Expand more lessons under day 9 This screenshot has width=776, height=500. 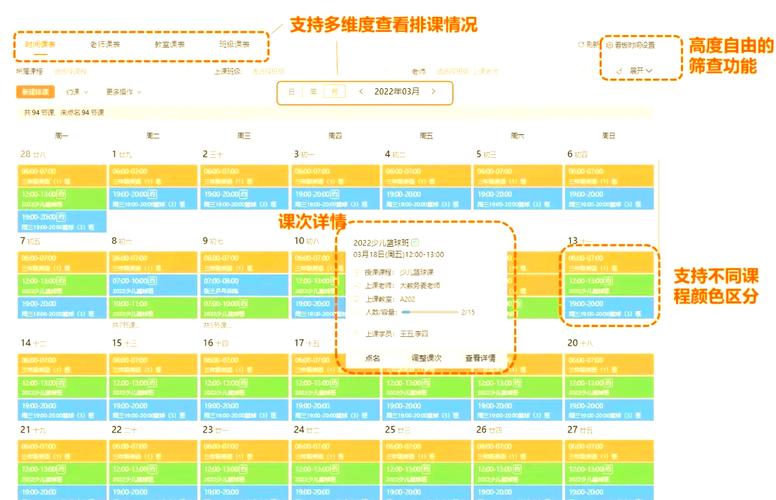click(x=216, y=325)
